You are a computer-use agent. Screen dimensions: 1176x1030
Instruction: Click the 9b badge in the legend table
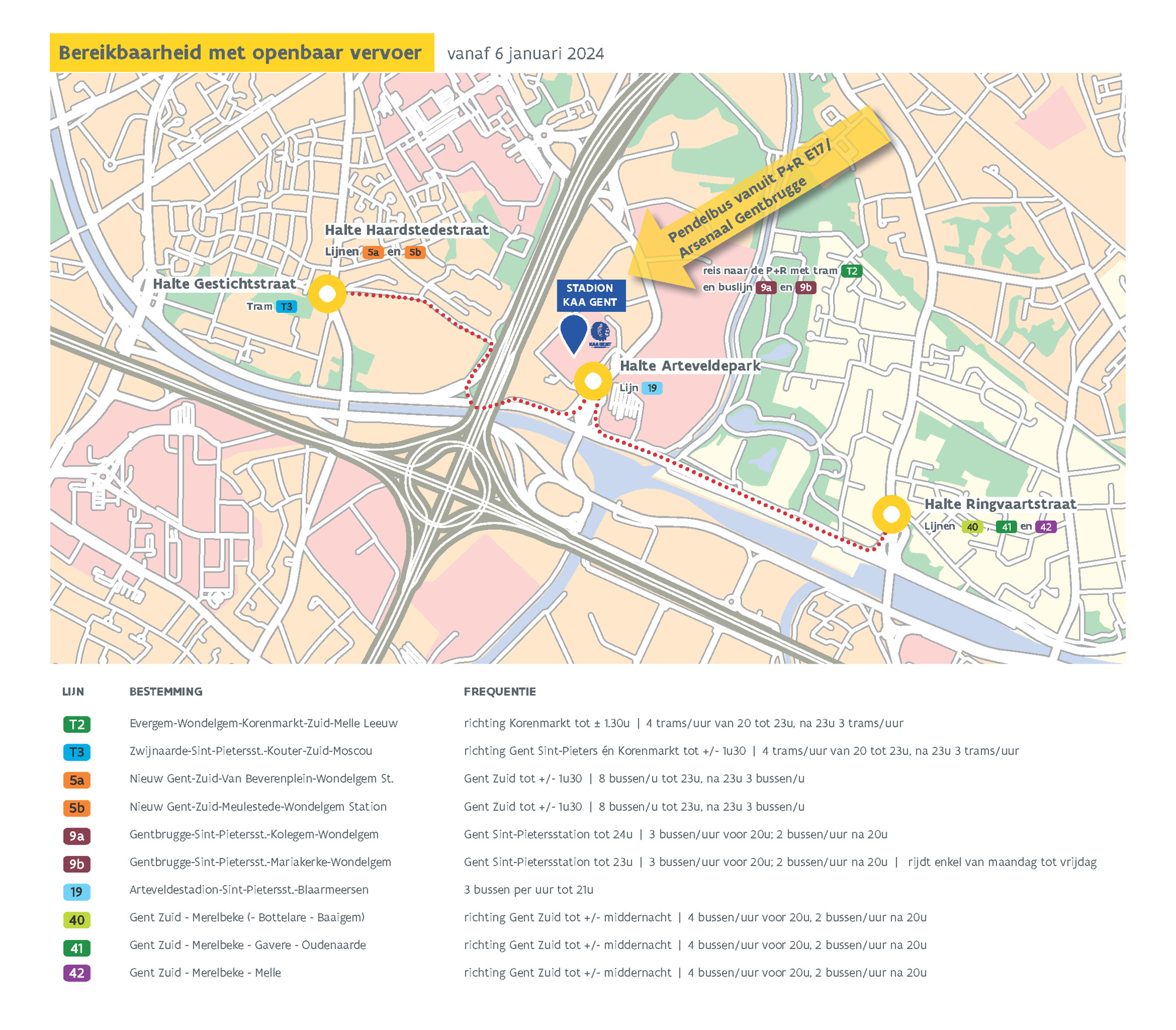click(77, 864)
